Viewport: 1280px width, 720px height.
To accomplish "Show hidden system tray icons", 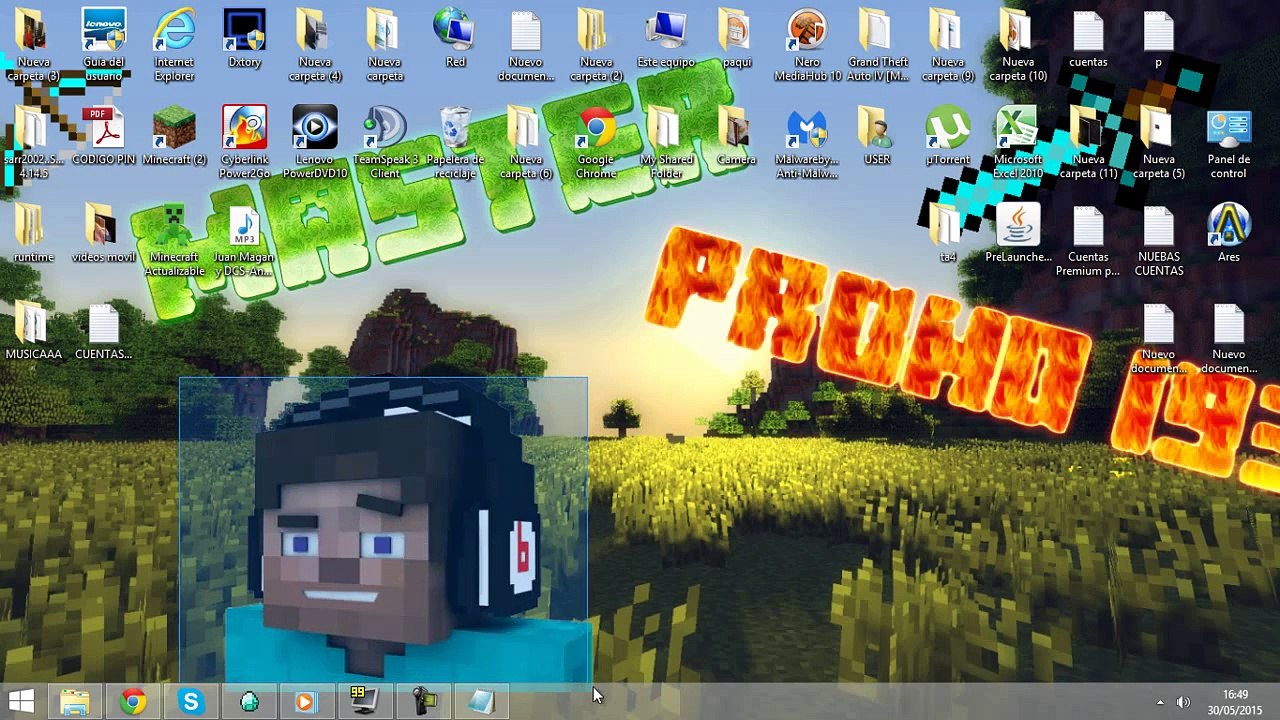I will pos(1160,702).
